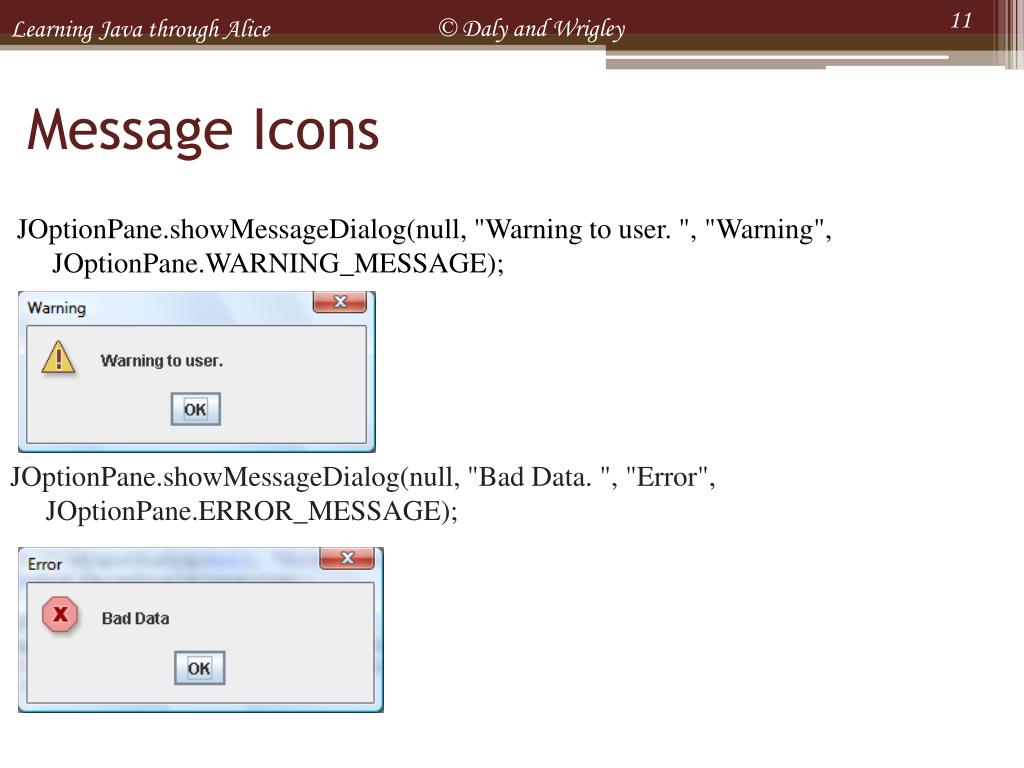Image resolution: width=1024 pixels, height=768 pixels.
Task: Close the Error dialog window
Action: click(x=347, y=558)
